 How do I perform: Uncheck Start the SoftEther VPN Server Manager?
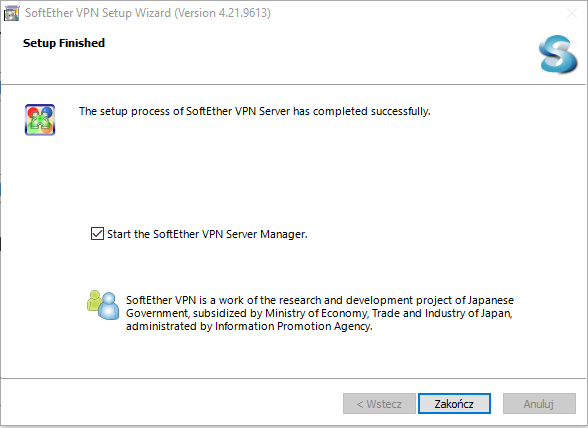[97, 233]
